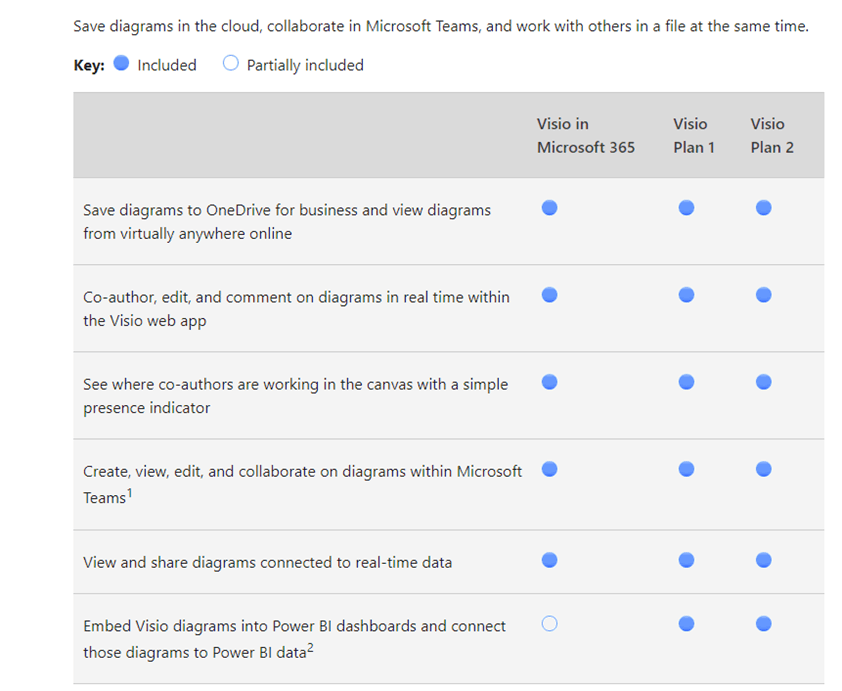Click the Partially included marker in the Key

click(230, 64)
